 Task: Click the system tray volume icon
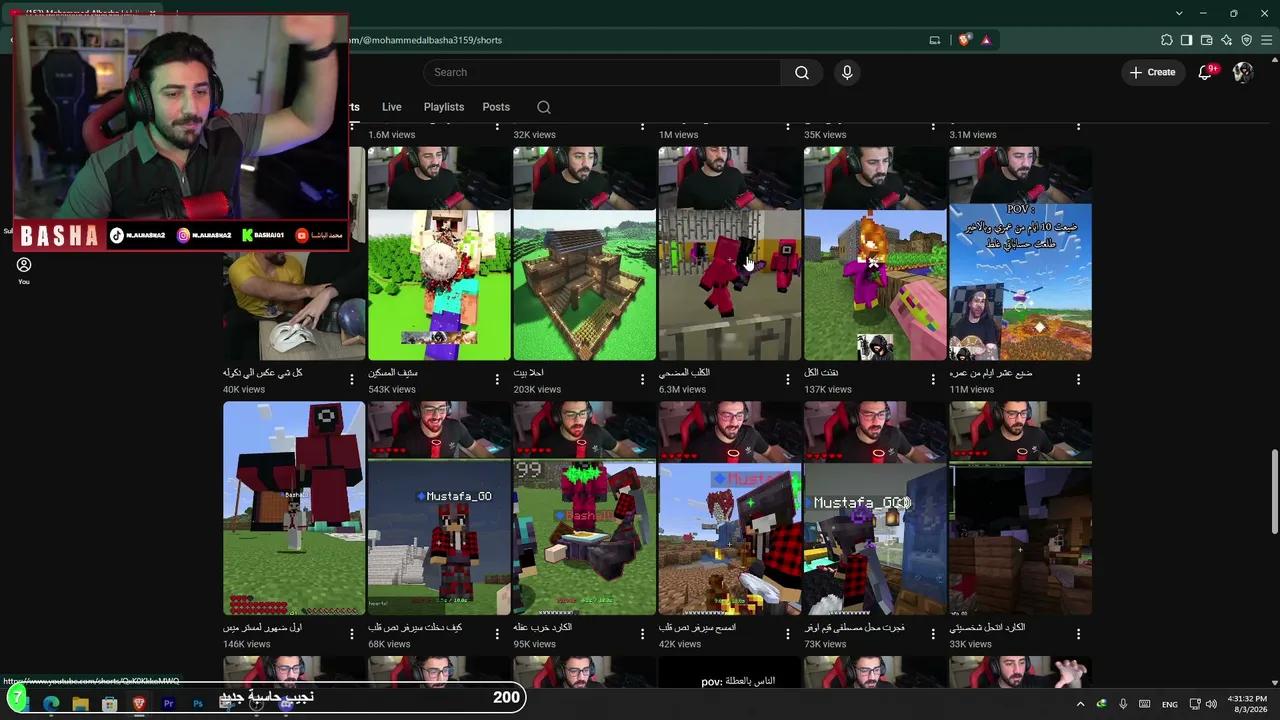coord(1211,704)
